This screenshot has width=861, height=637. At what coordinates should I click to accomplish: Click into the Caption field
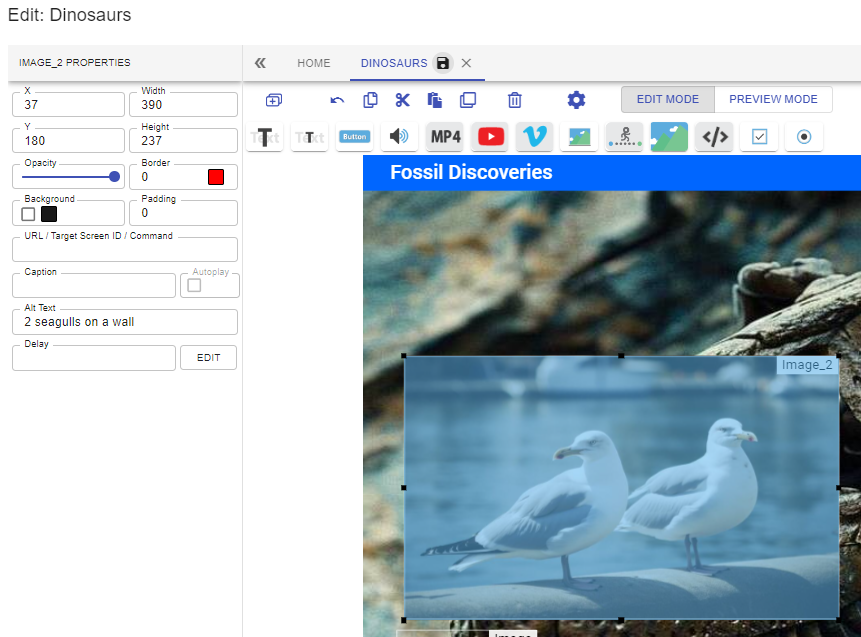[94, 286]
